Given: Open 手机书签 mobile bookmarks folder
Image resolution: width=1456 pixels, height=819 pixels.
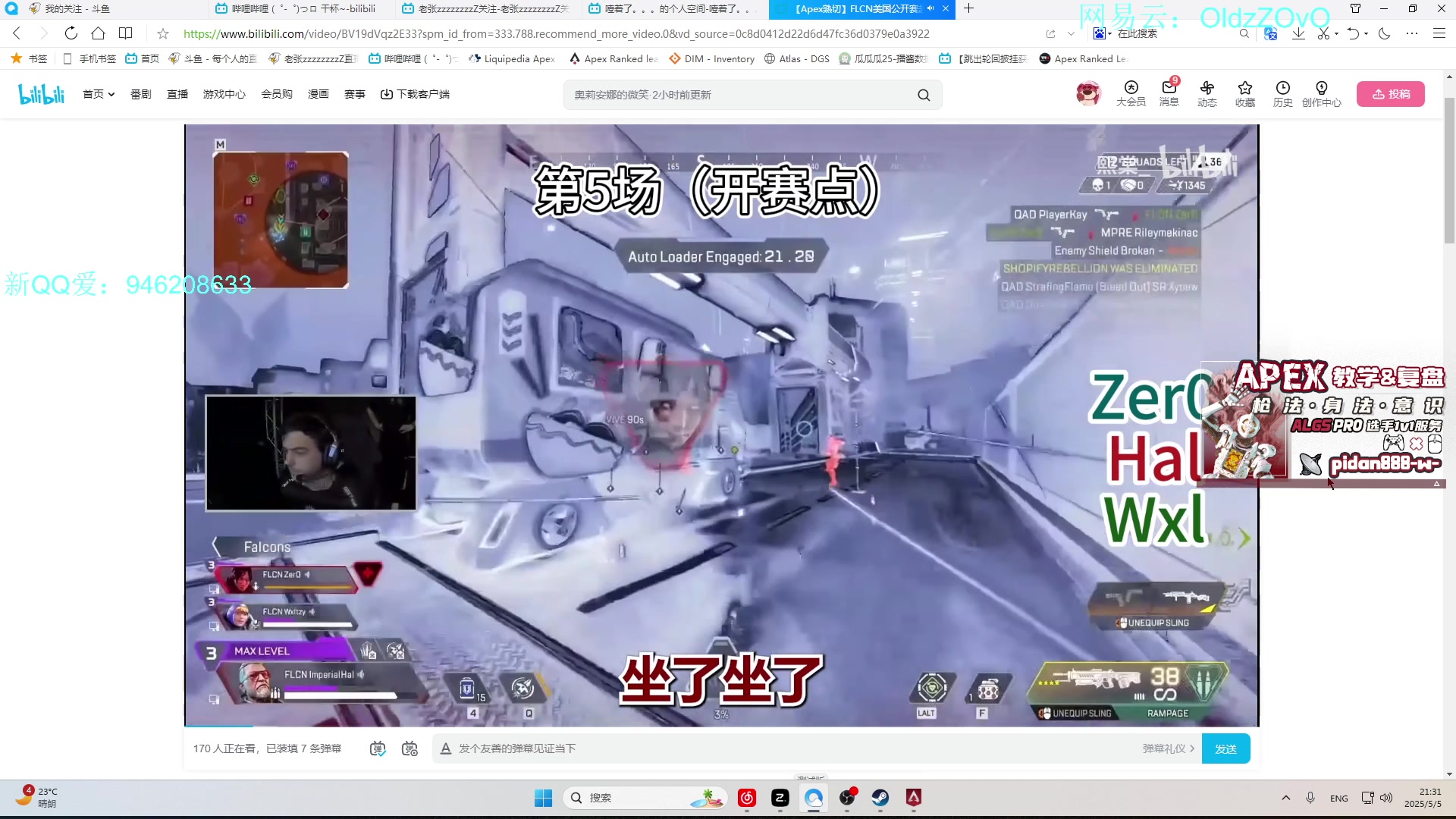Looking at the screenshot, I should click(89, 58).
